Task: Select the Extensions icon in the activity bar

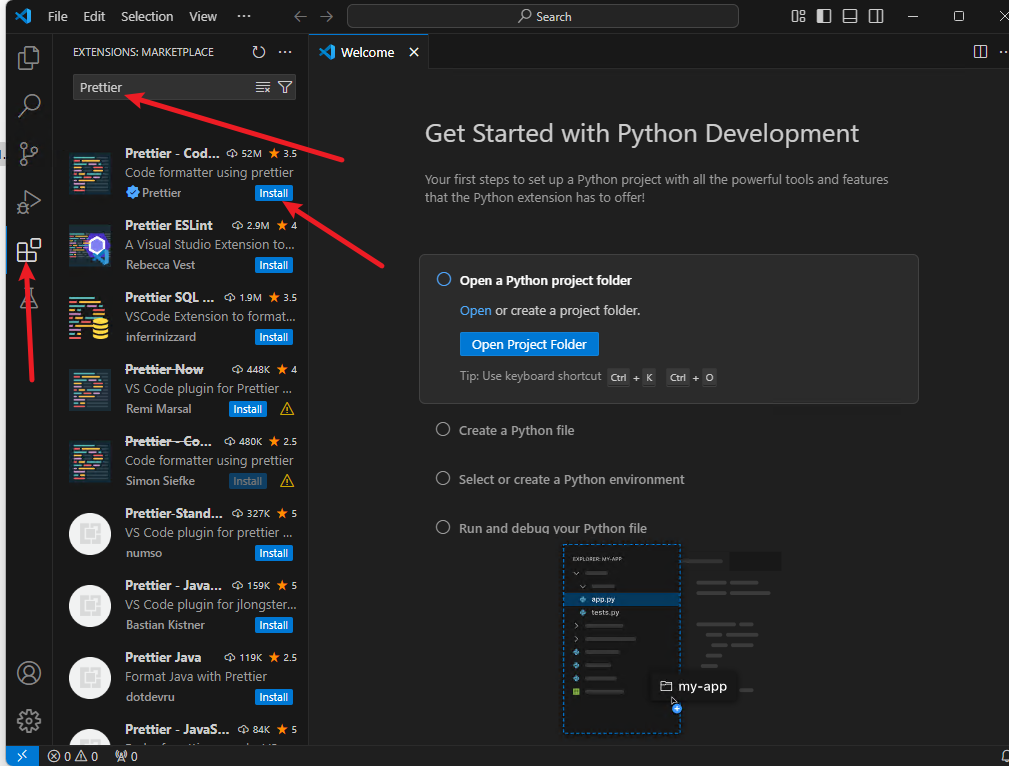Action: tap(28, 250)
